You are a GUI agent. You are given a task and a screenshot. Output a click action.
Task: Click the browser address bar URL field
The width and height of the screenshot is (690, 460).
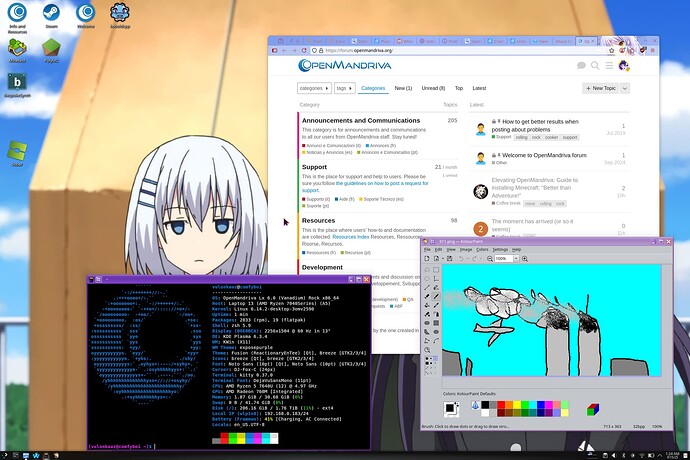462,51
